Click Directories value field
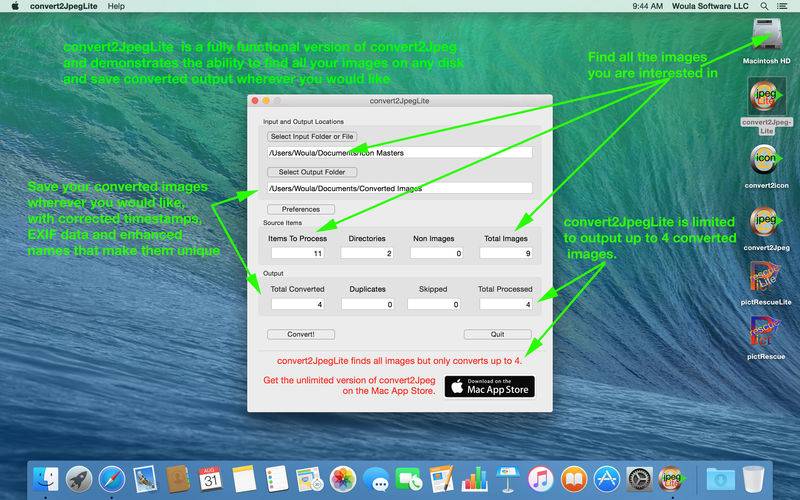The height and width of the screenshot is (500, 800). (x=367, y=253)
